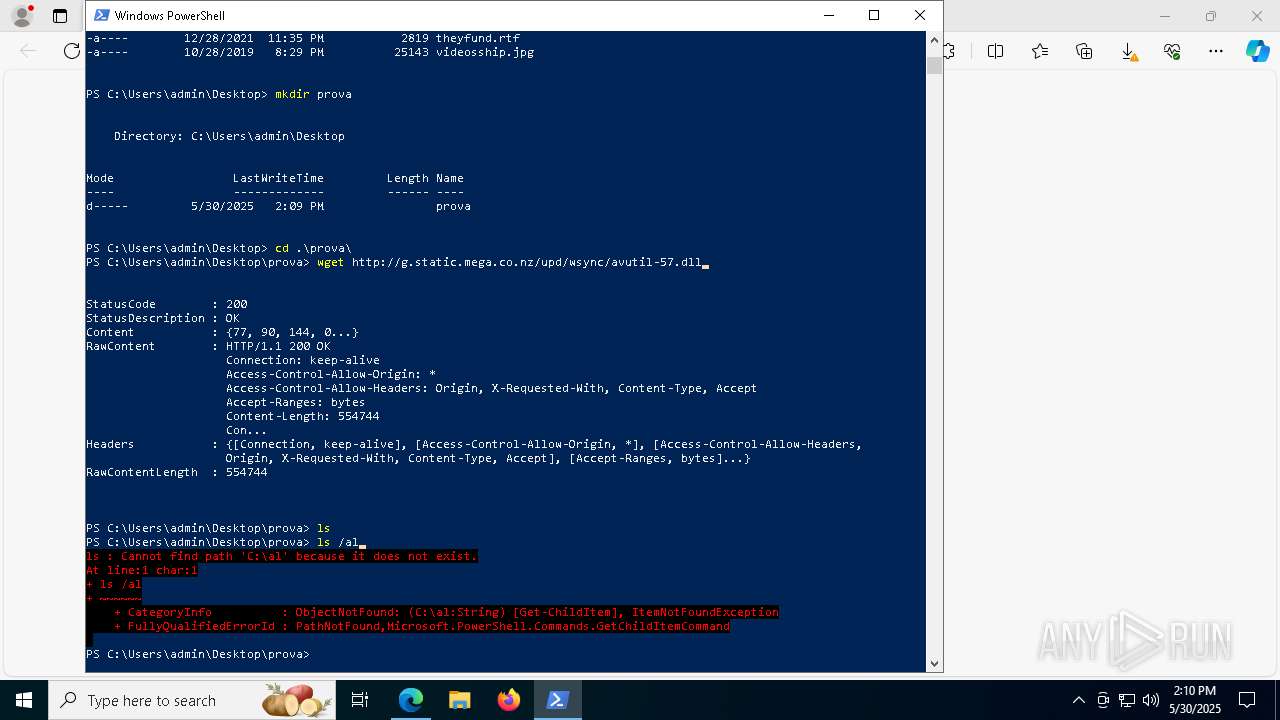Open Edge collections icon

point(1084,51)
